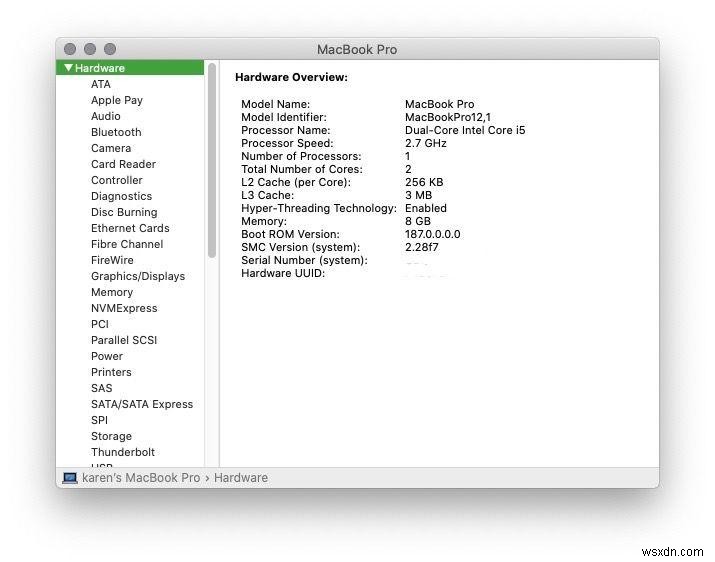Image resolution: width=715 pixels, height=562 pixels.
Task: Open the Apple Pay entry
Action: (x=117, y=100)
